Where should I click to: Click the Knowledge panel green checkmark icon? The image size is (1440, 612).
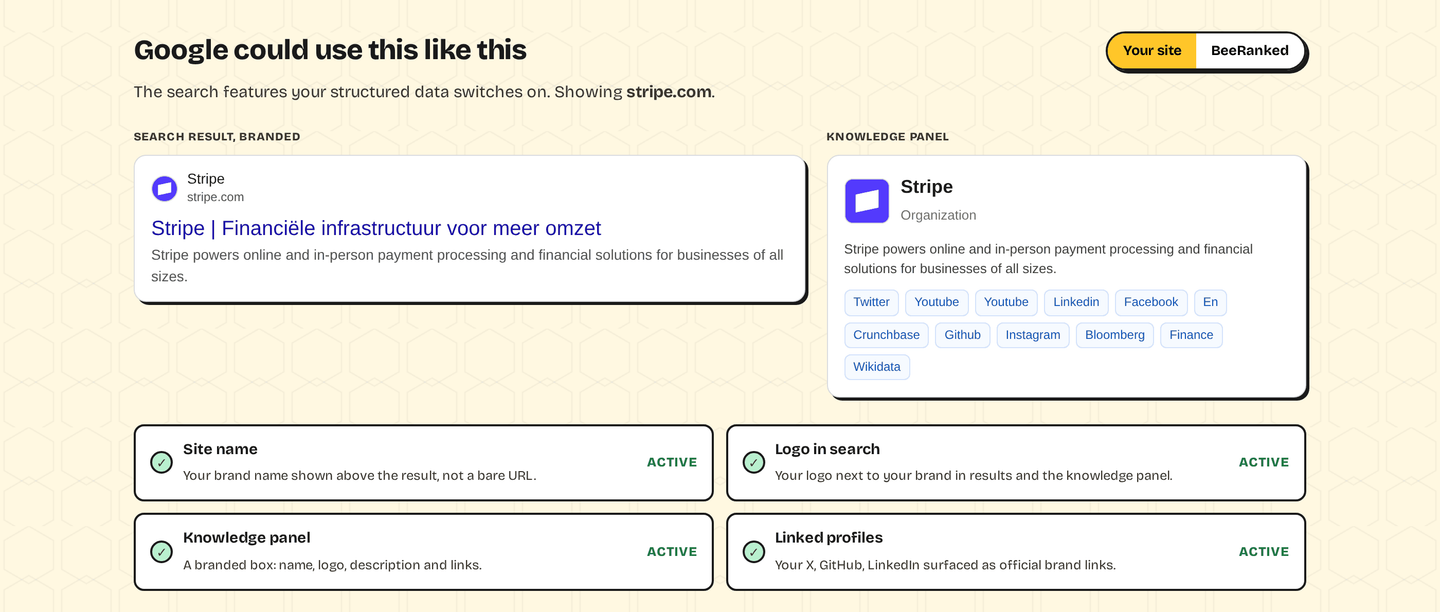[x=161, y=552]
